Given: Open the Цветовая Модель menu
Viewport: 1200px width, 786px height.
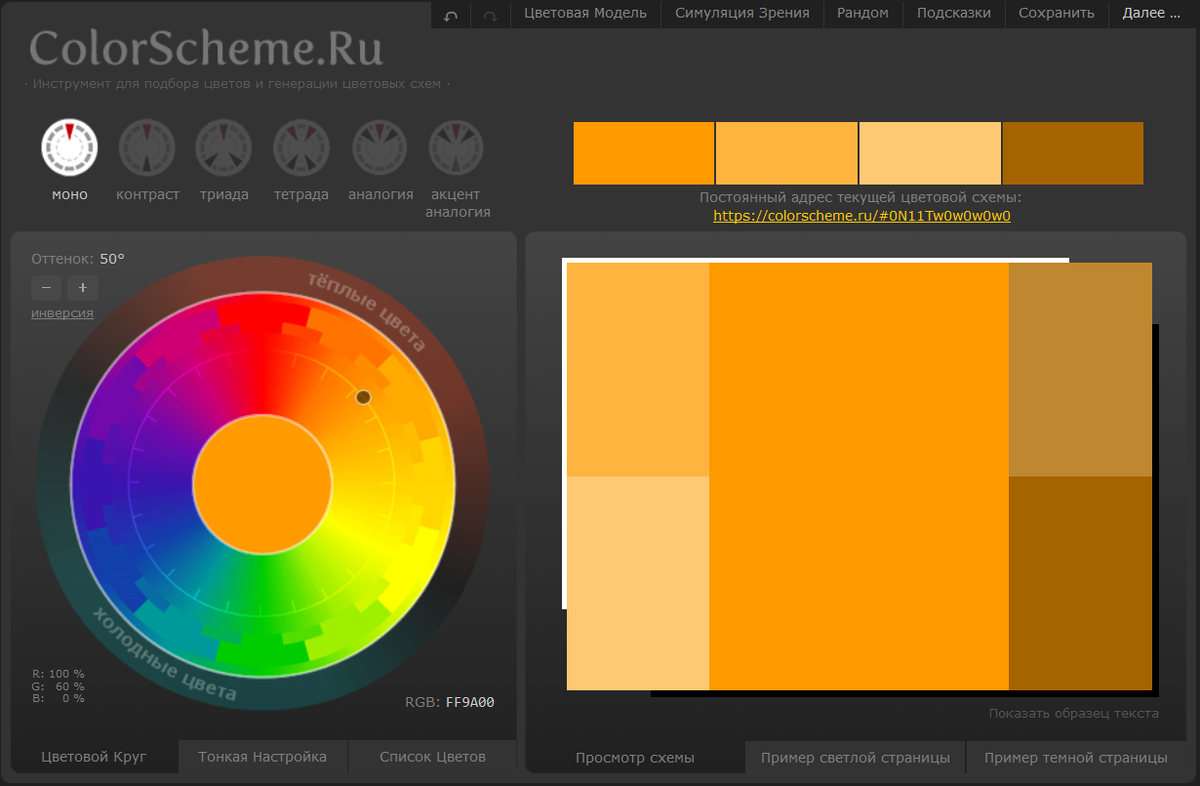Looking at the screenshot, I should coord(585,14).
